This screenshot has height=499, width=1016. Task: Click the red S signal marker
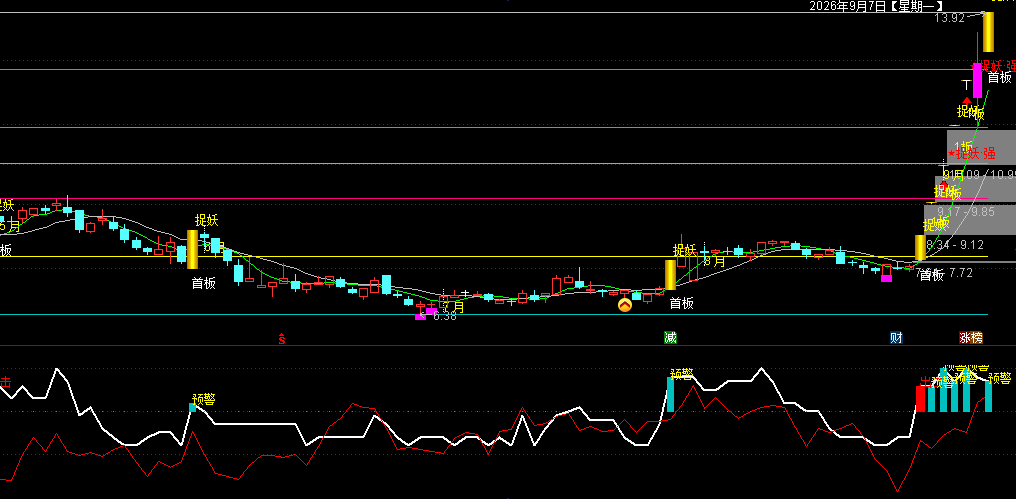282,338
